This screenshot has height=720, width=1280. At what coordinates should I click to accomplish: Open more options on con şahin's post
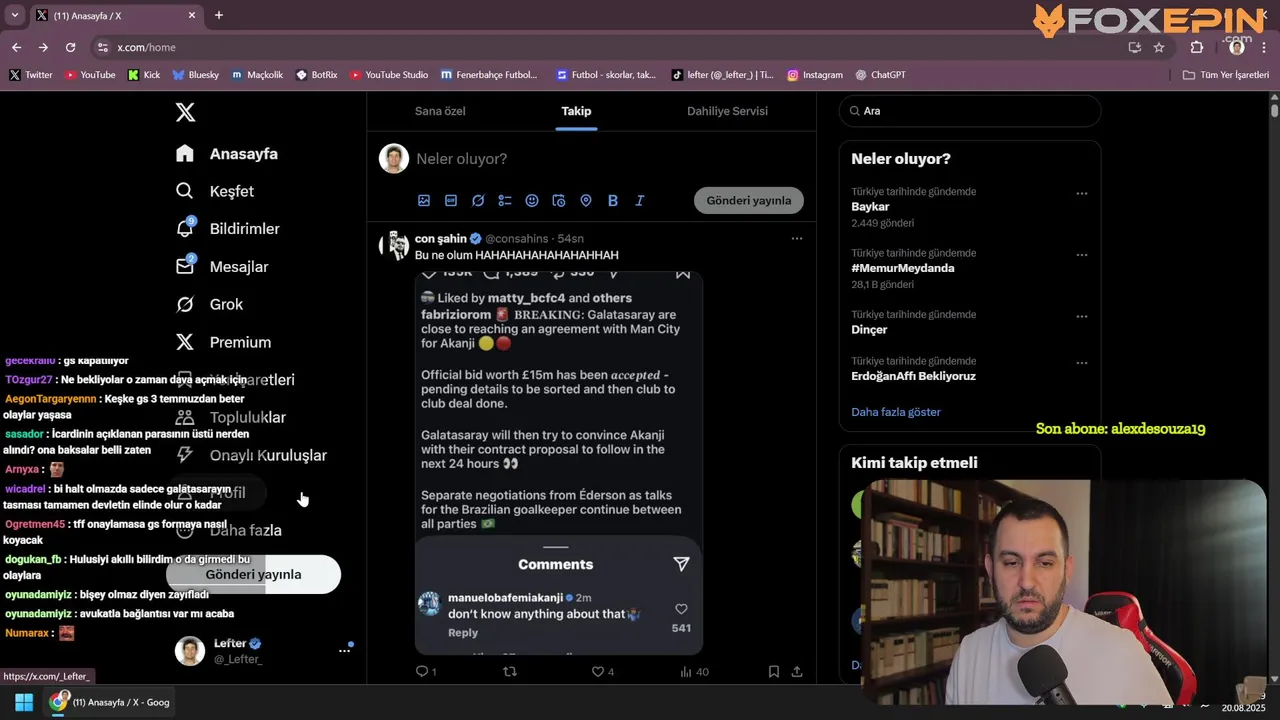click(x=797, y=238)
